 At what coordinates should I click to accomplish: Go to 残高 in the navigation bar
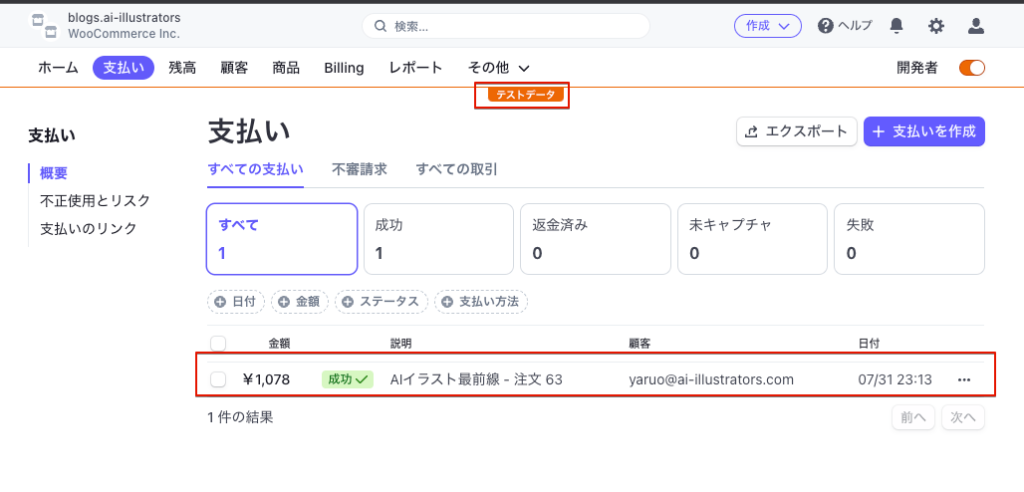pos(182,68)
